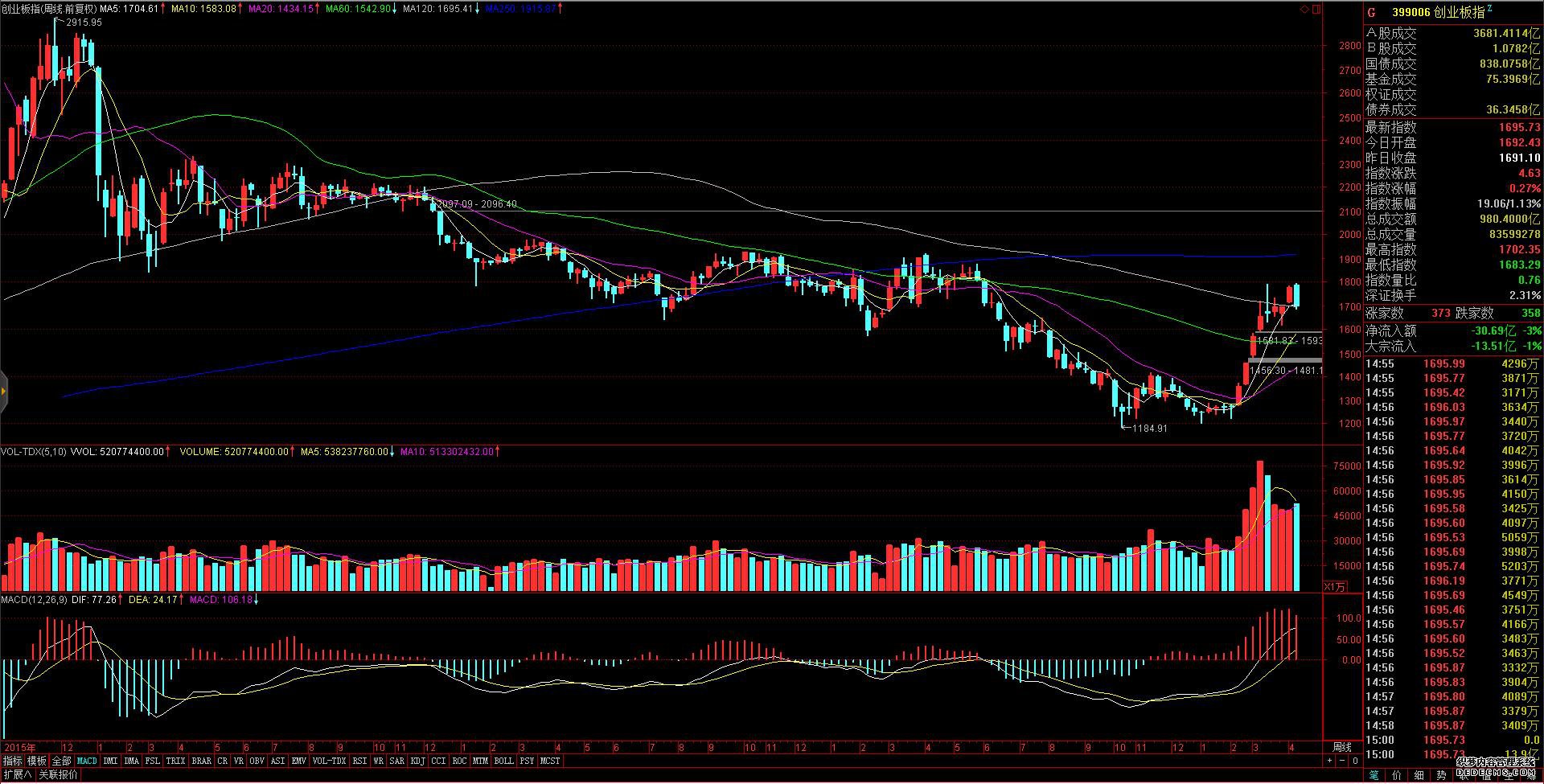Image resolution: width=1544 pixels, height=784 pixels.
Task: Select the ROC indicator
Action: (459, 761)
